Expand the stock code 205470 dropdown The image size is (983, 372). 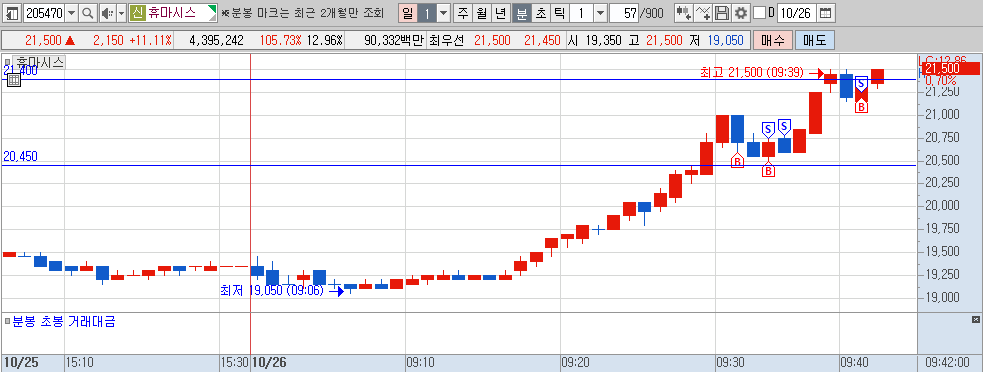tap(71, 13)
